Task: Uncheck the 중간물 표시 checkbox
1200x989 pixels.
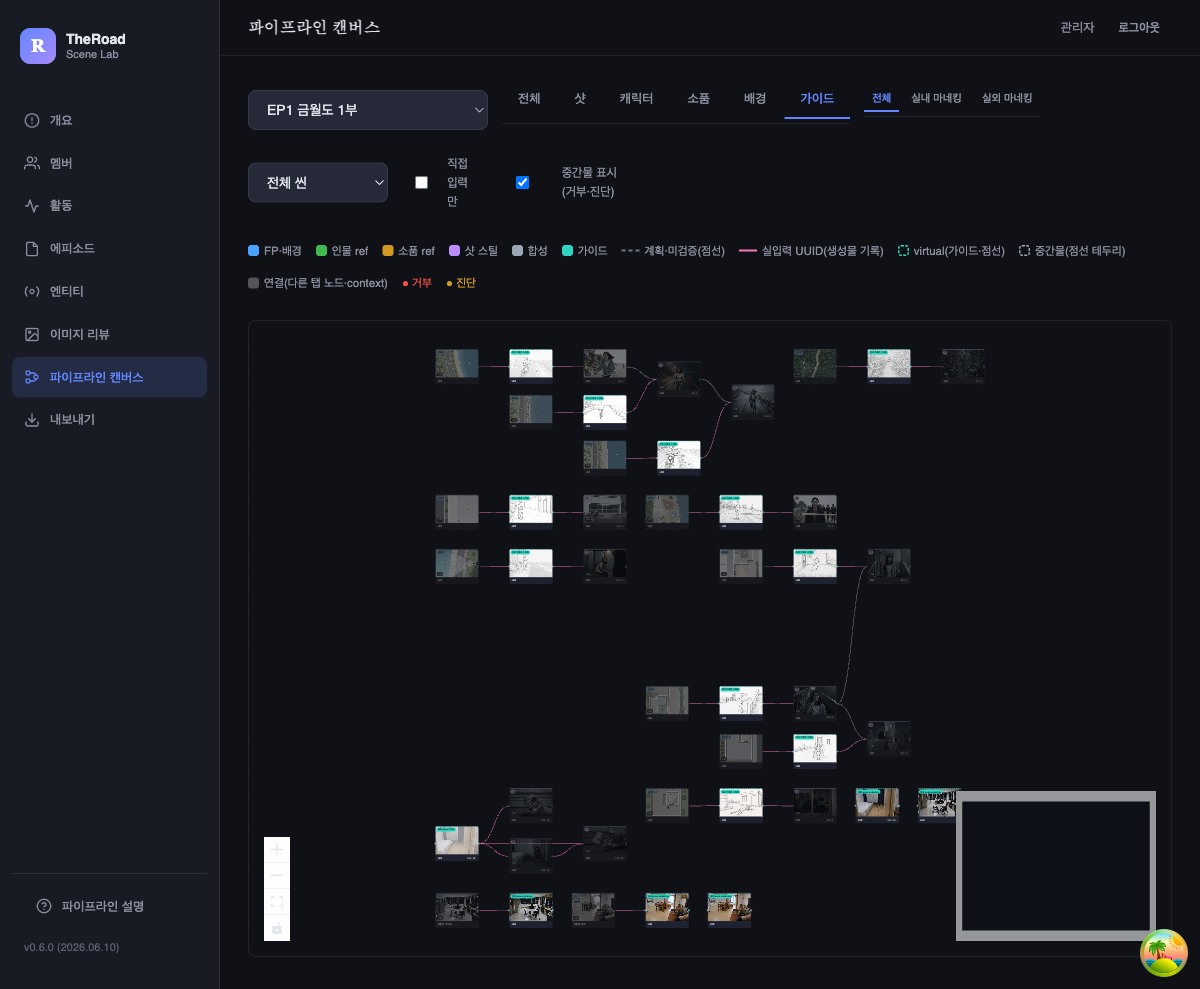Action: [522, 182]
